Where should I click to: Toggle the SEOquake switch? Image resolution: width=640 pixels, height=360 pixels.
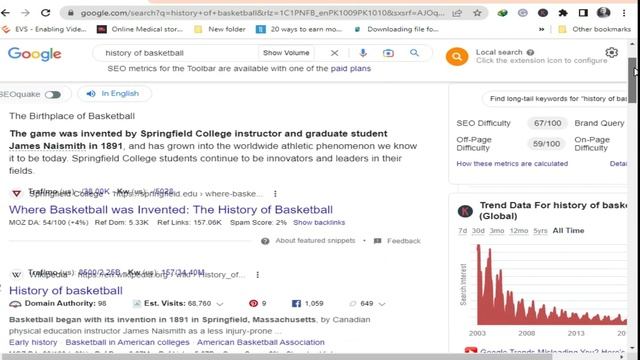(x=53, y=95)
